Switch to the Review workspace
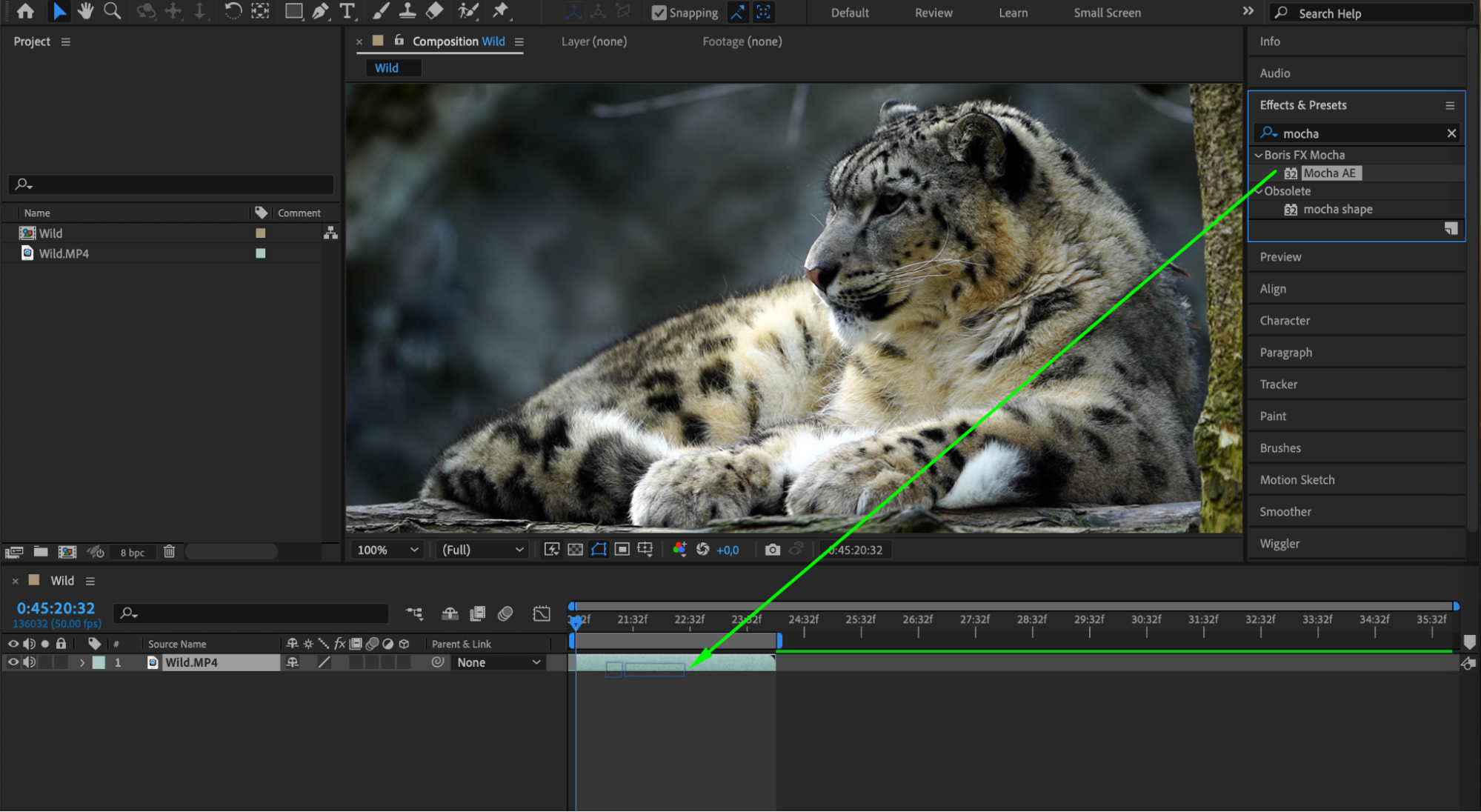 tap(933, 13)
